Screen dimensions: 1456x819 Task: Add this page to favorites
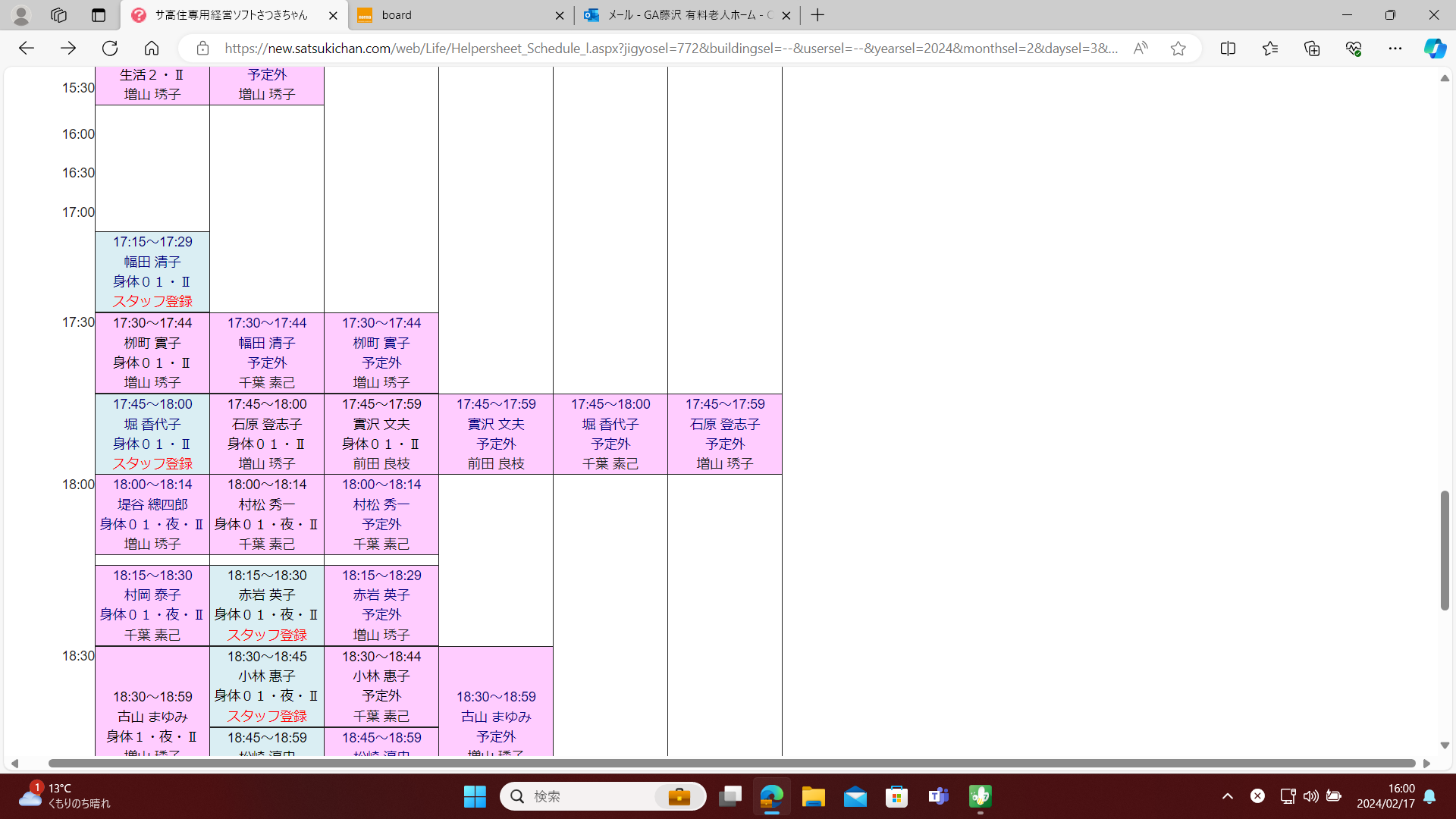[x=1178, y=49]
